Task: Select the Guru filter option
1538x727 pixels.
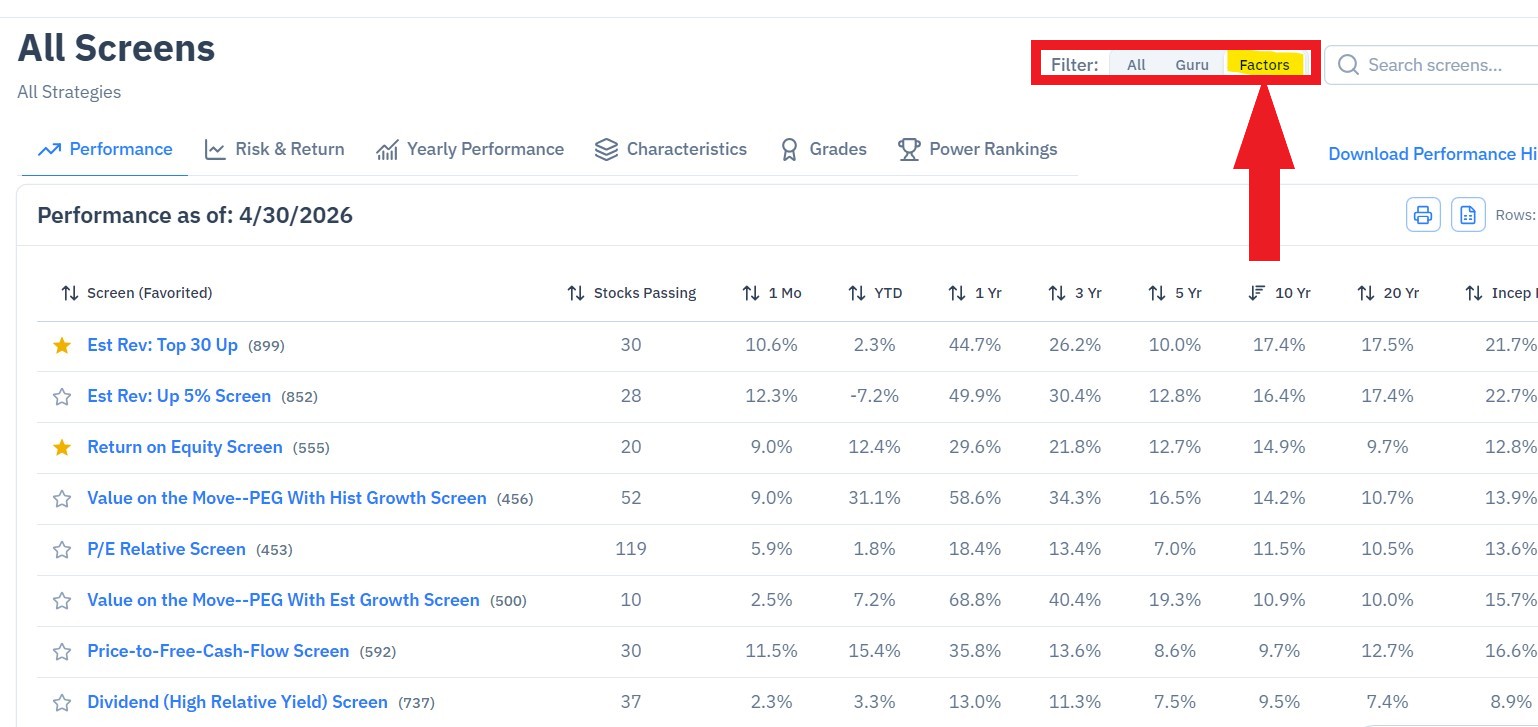Action: coord(1192,65)
